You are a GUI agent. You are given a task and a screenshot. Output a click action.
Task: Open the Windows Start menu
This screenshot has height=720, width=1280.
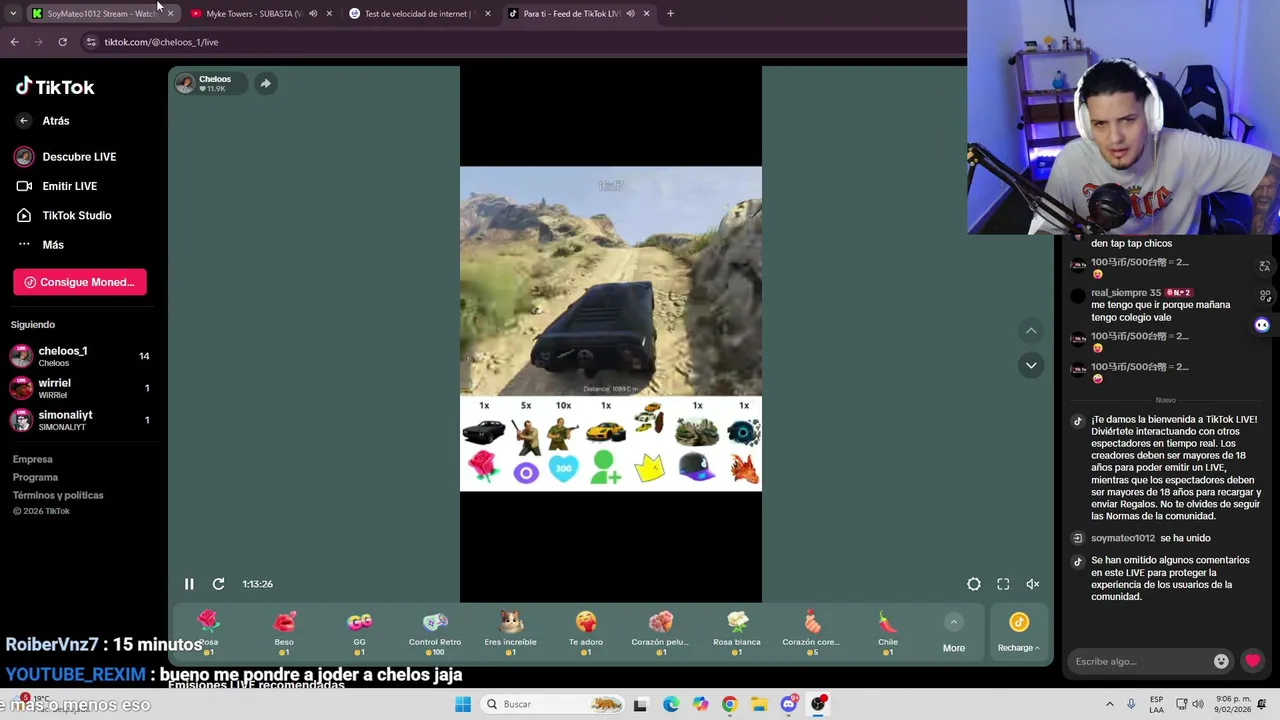[x=462, y=704]
